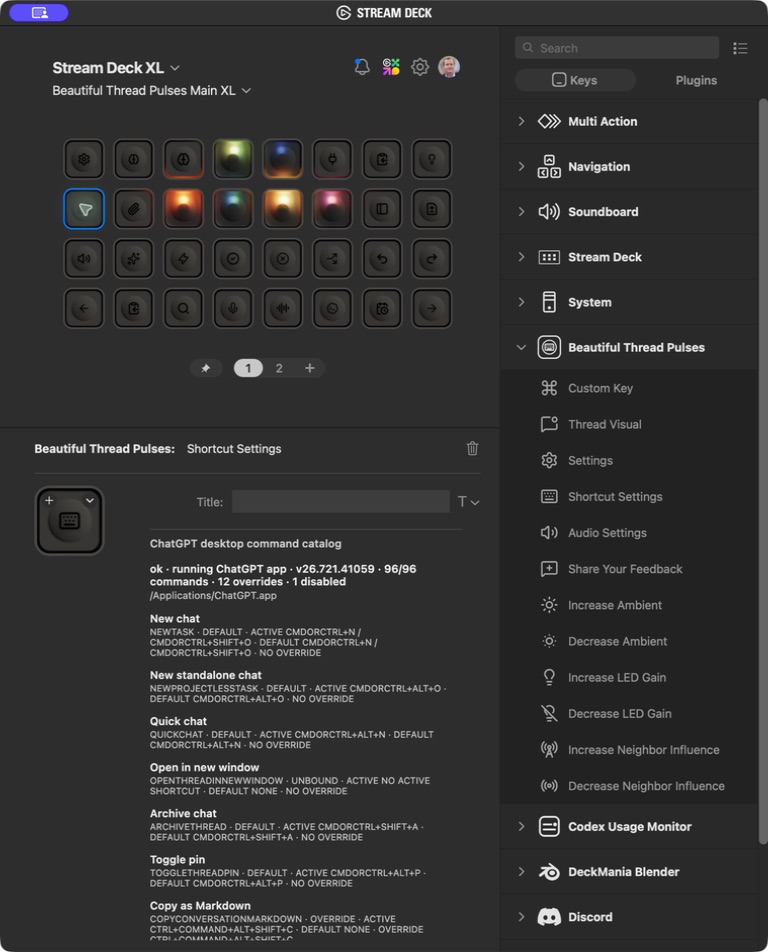Select the microphone key

[233, 308]
